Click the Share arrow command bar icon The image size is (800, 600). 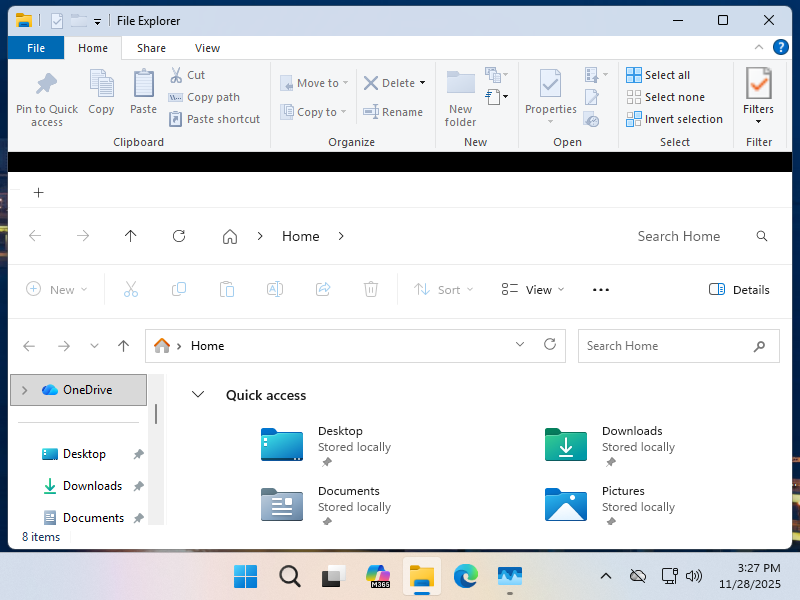pyautogui.click(x=323, y=289)
